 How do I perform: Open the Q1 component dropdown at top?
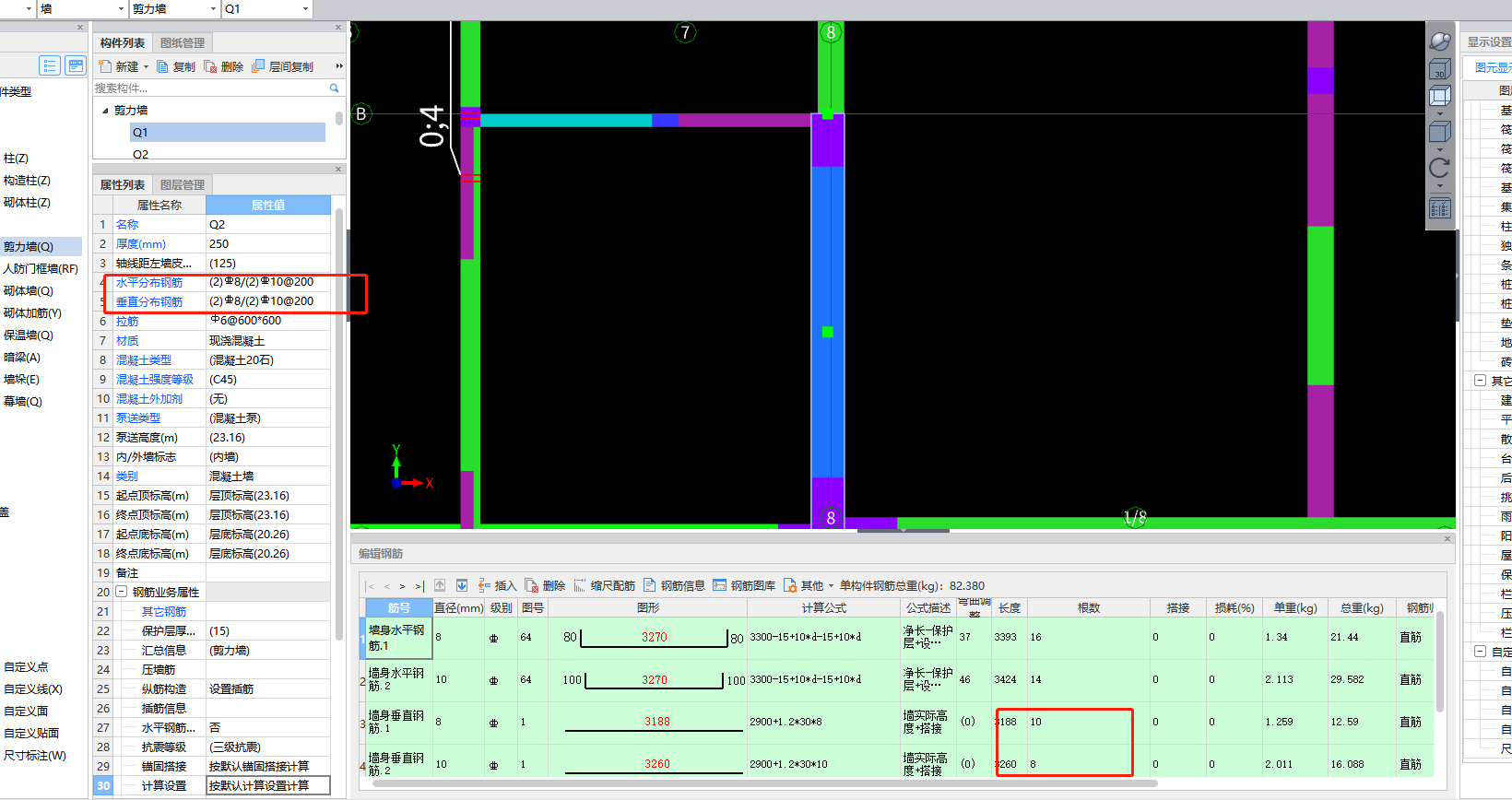coord(306,9)
